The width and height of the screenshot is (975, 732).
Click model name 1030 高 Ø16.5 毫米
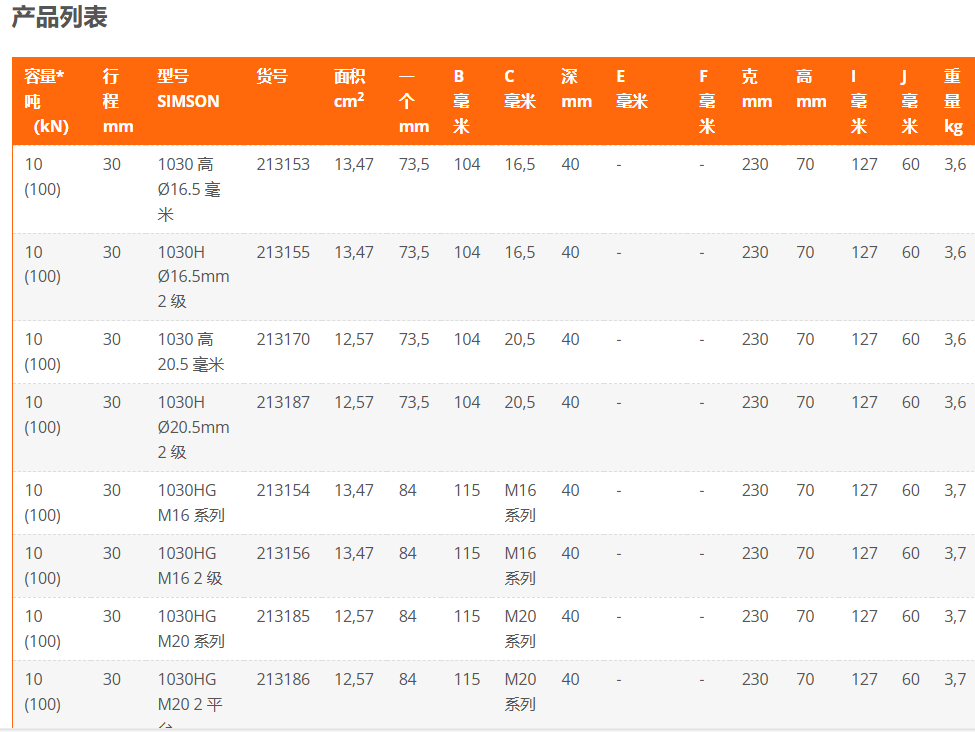pyautogui.click(x=189, y=189)
